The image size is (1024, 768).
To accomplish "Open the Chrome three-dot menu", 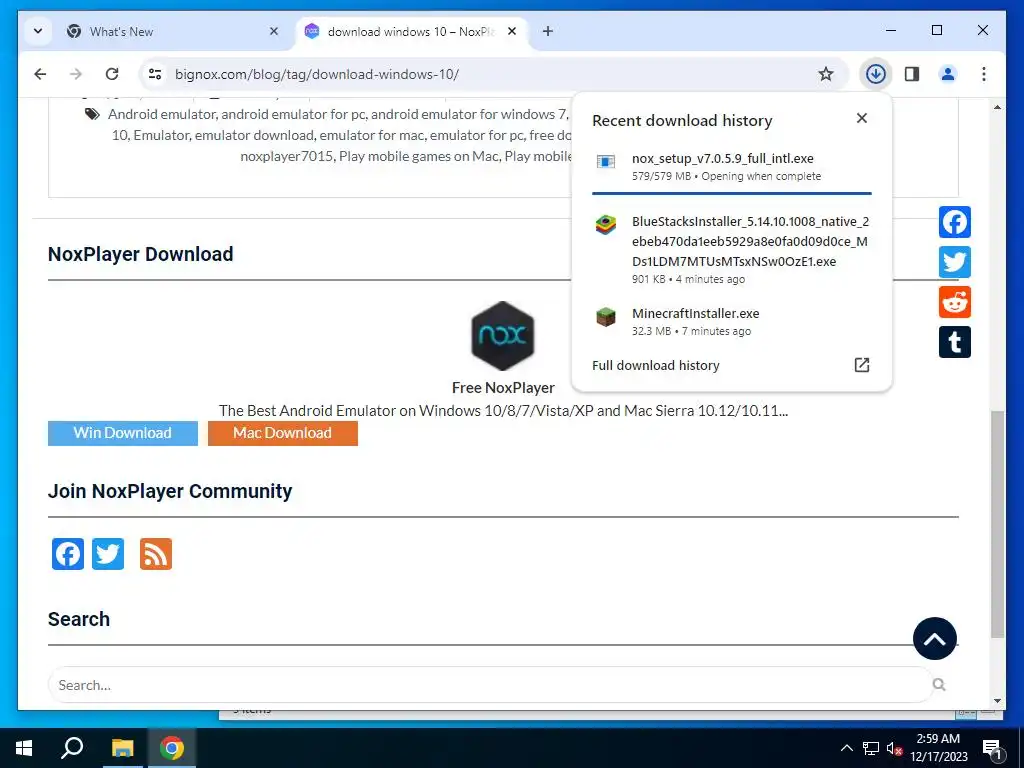I will point(984,74).
